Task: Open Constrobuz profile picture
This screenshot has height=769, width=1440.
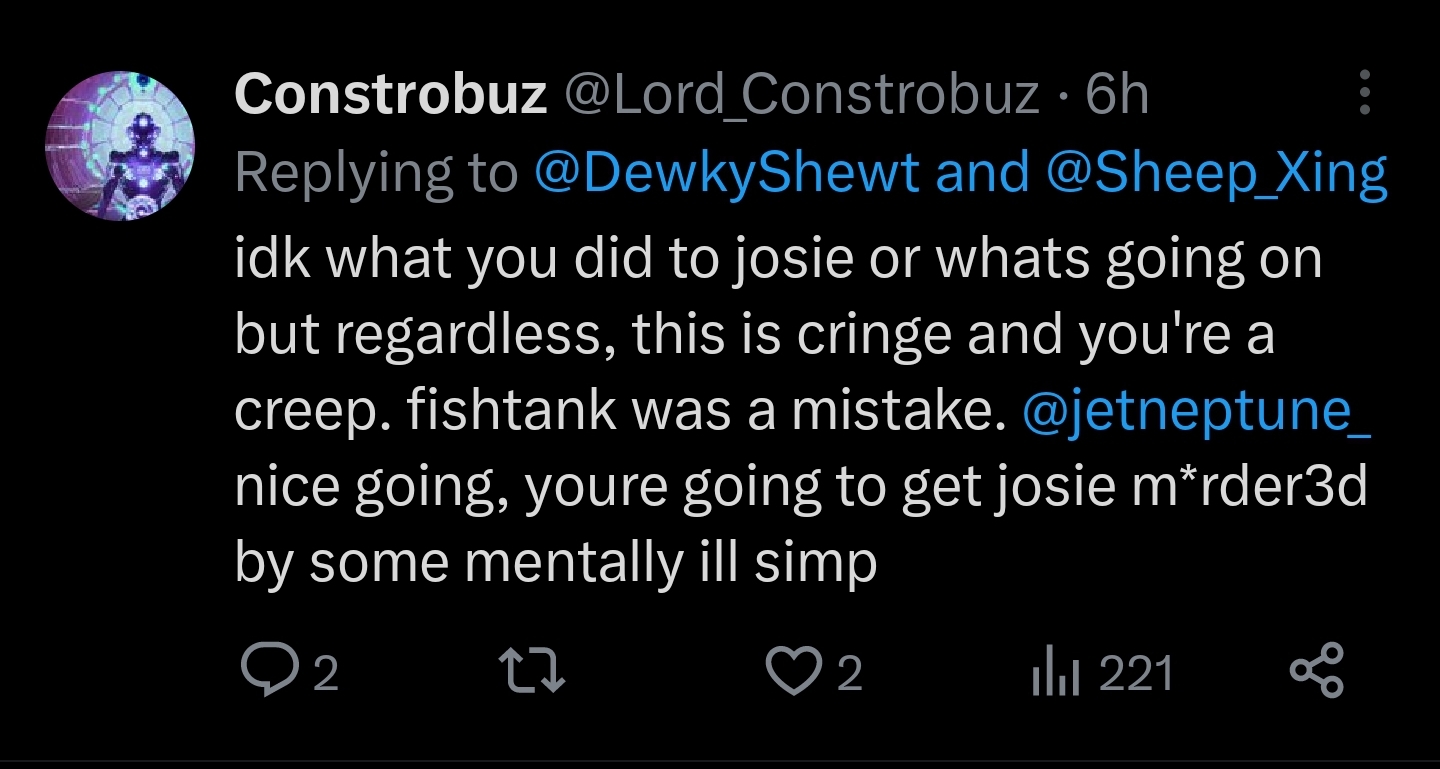Action: pyautogui.click(x=120, y=145)
